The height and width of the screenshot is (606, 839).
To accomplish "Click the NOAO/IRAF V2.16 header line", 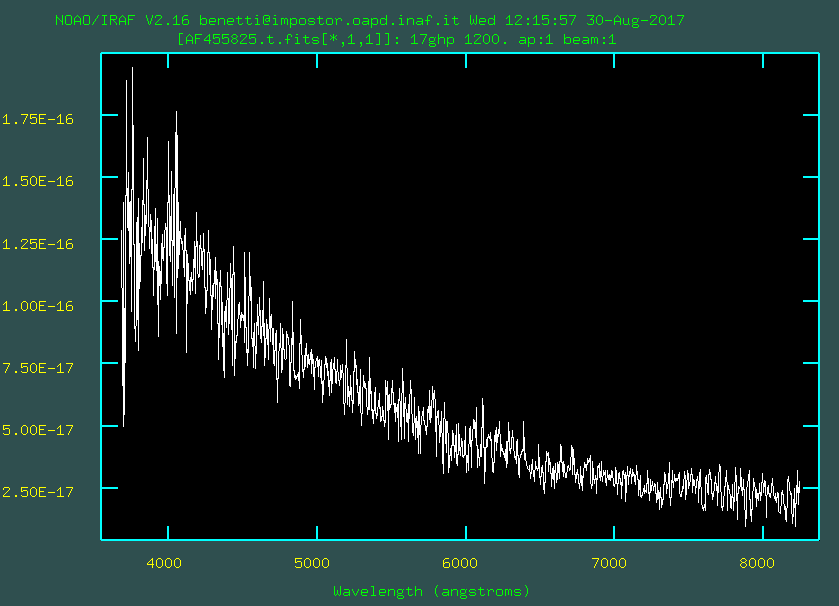I will (370, 21).
